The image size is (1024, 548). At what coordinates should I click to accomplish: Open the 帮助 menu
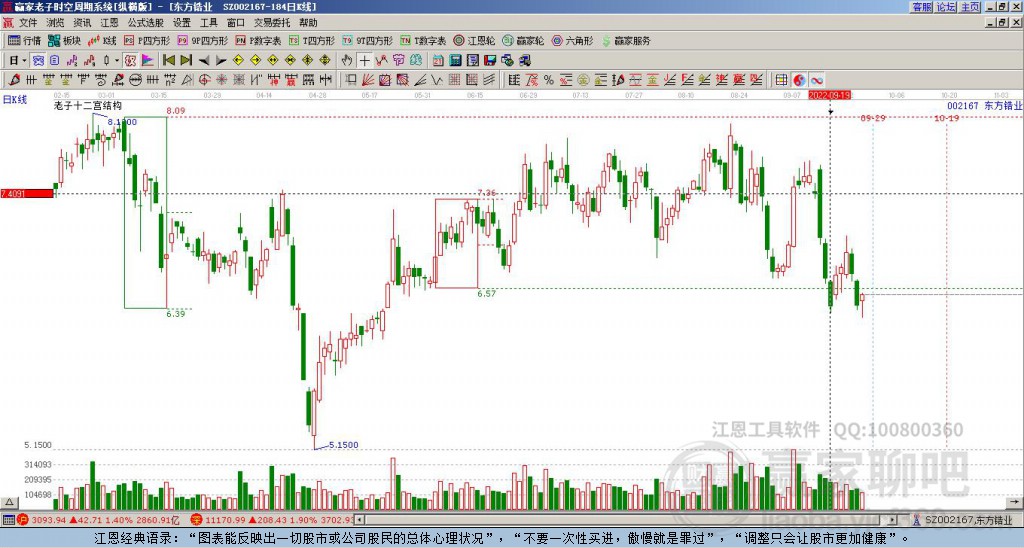coord(308,23)
